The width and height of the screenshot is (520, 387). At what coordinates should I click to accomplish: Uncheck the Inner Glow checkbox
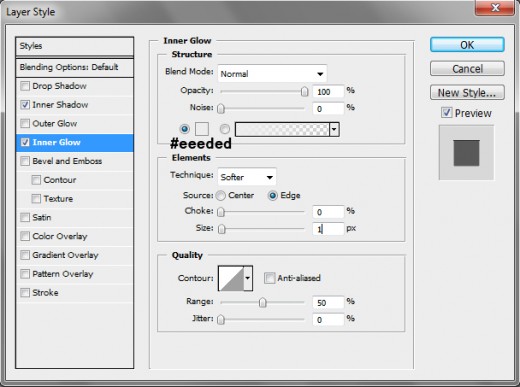[x=25, y=142]
